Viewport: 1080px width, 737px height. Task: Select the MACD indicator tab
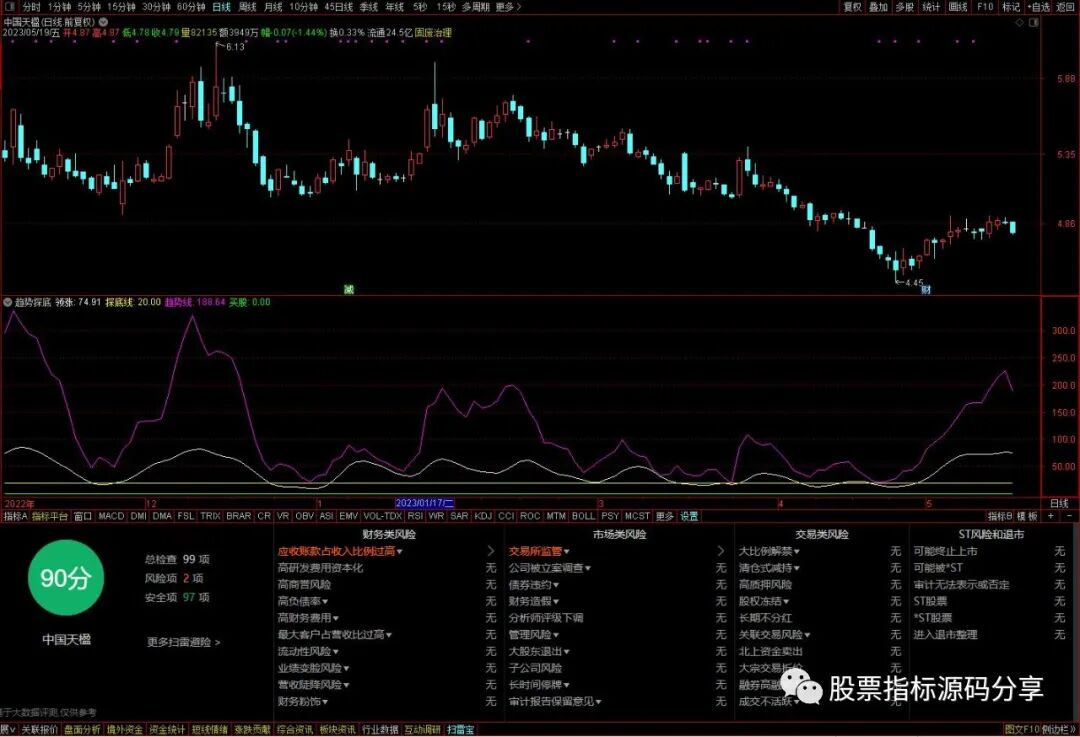coord(111,516)
